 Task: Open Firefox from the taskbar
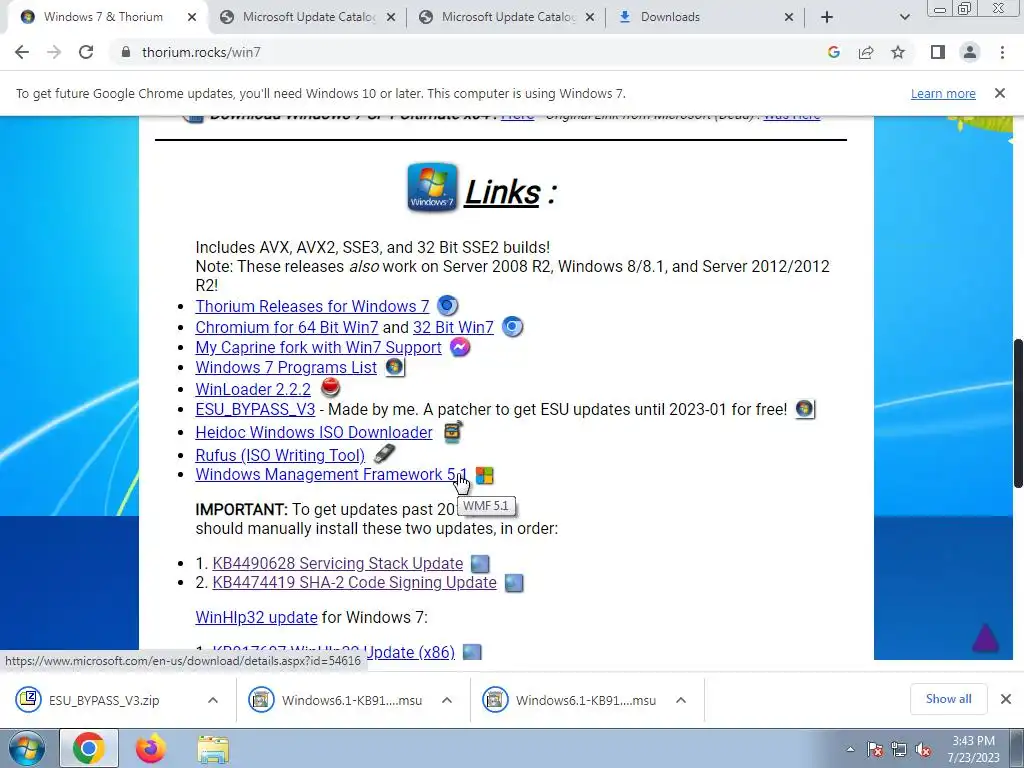click(x=150, y=748)
